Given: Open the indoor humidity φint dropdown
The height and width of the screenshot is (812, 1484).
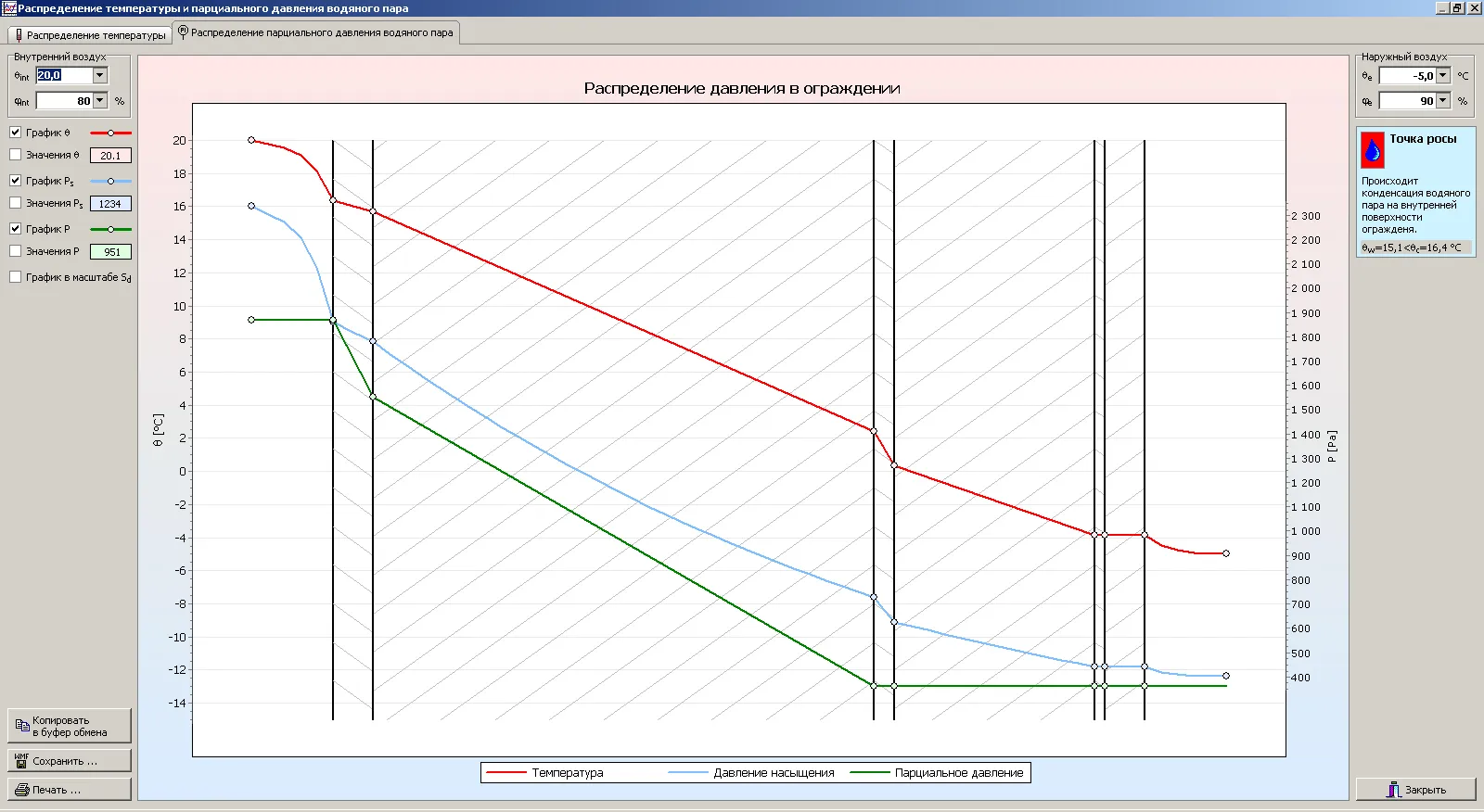Looking at the screenshot, I should [x=100, y=100].
